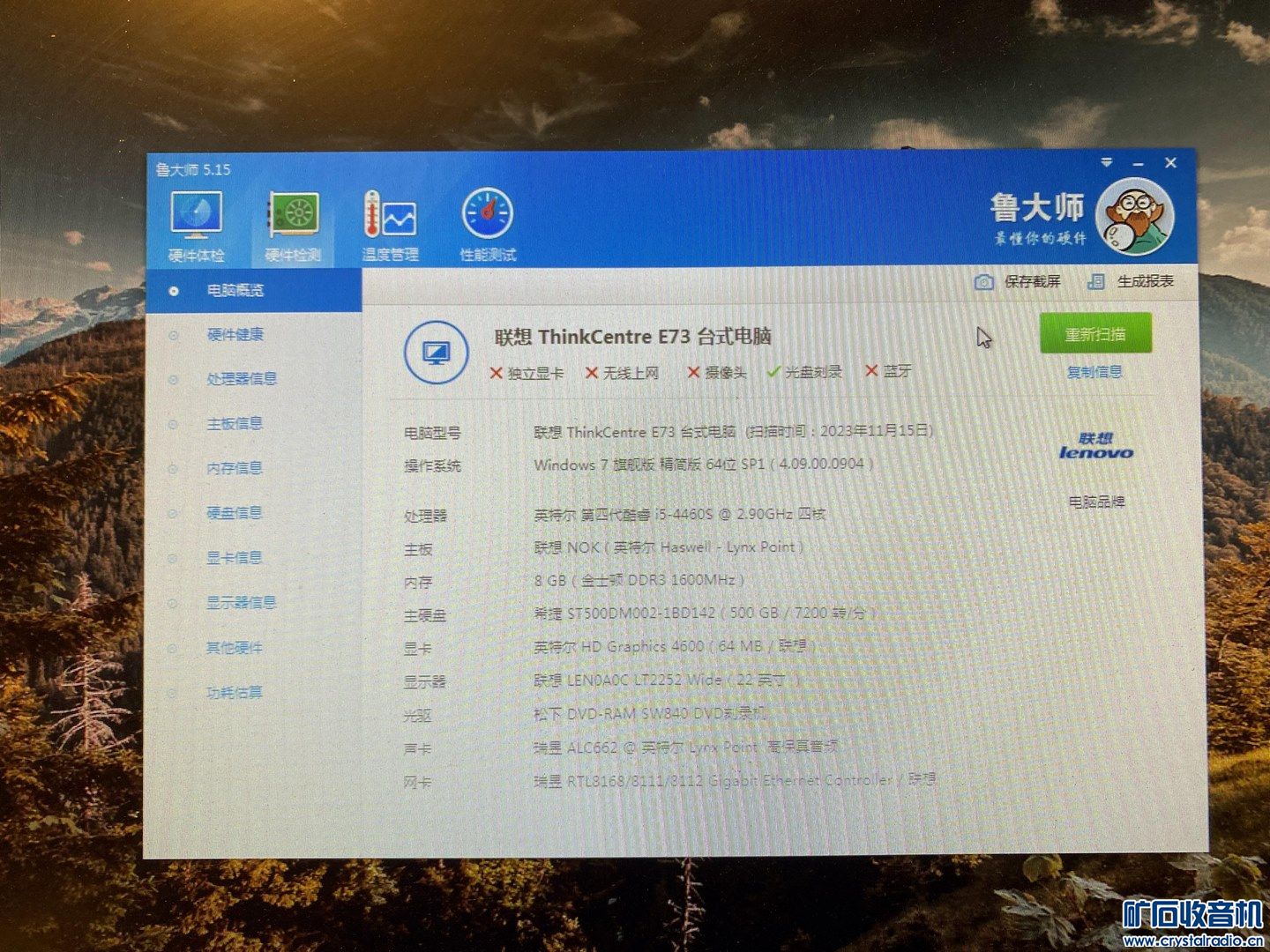Image resolution: width=1270 pixels, height=952 pixels.
Task: Click the 复制信息 copy info link
Action: tap(1094, 372)
